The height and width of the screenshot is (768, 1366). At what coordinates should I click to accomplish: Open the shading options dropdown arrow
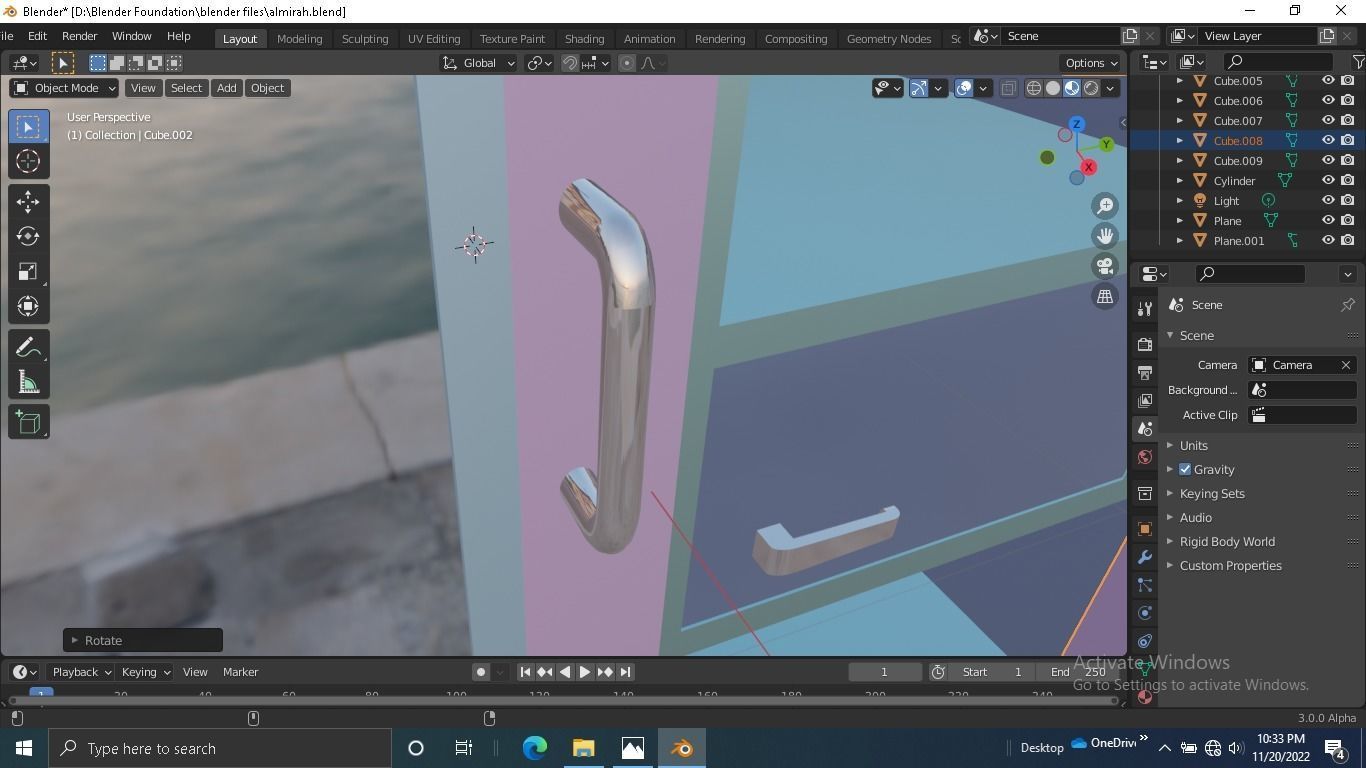(x=1110, y=88)
